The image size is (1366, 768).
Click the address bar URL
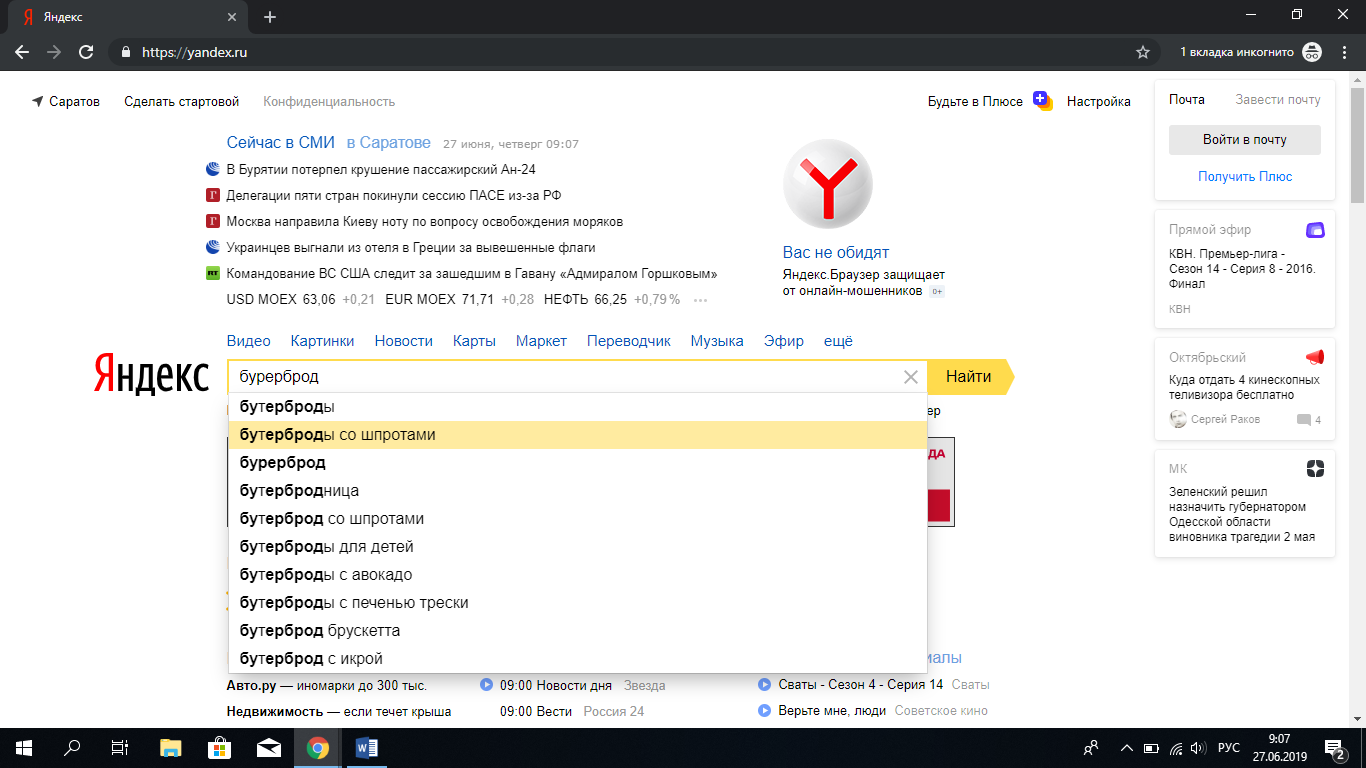click(194, 52)
